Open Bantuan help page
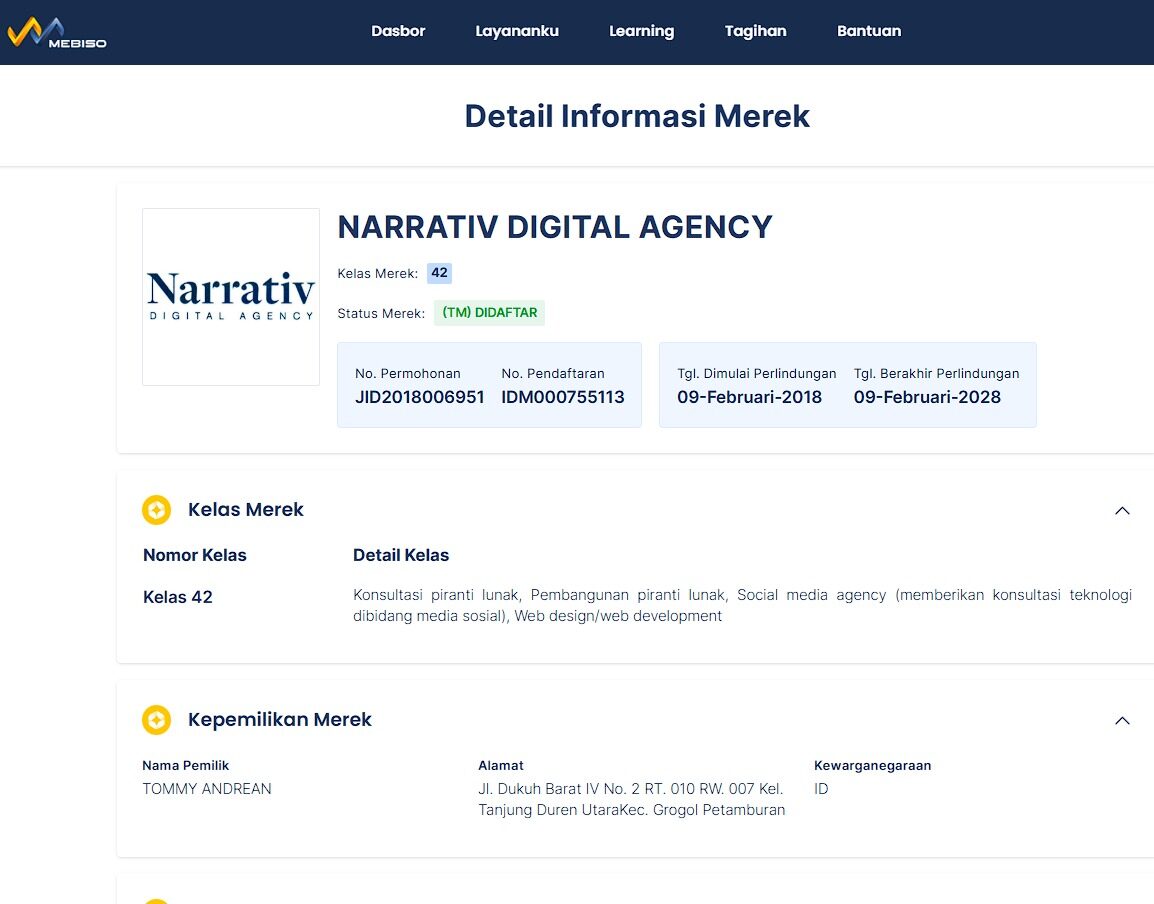The width and height of the screenshot is (1154, 904). pyautogui.click(x=868, y=31)
